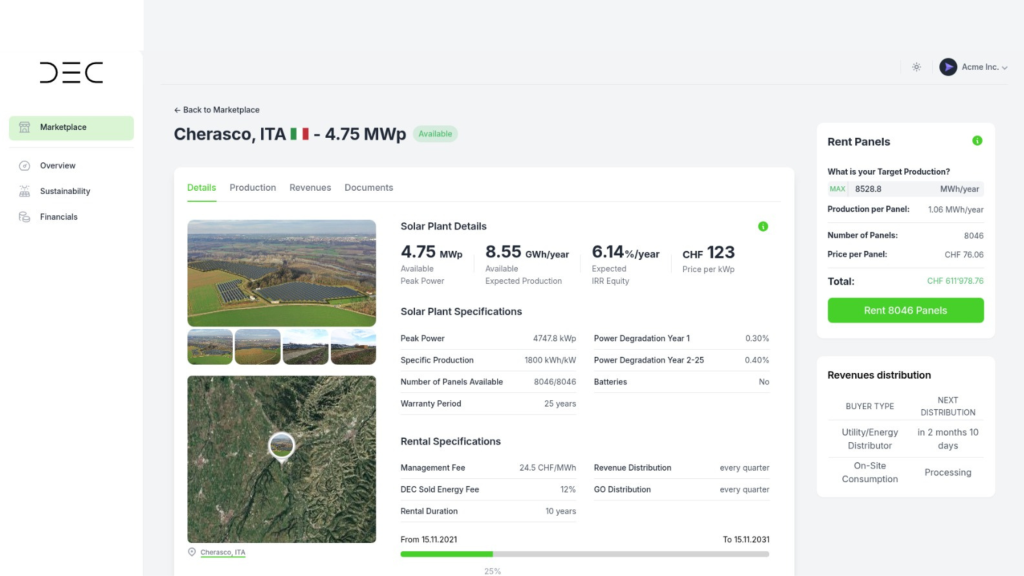The image size is (1024, 576).
Task: Click the MAX target production button
Action: click(x=838, y=189)
